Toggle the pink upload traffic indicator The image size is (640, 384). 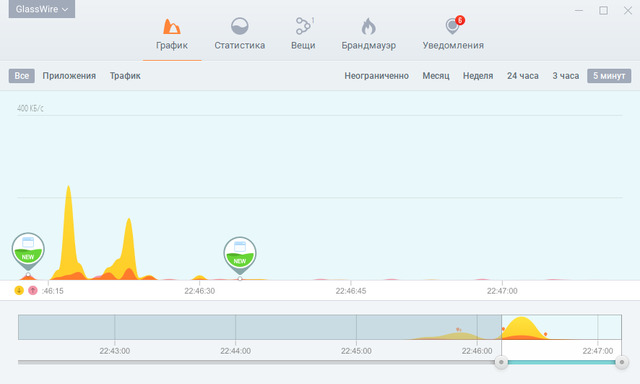(x=33, y=291)
